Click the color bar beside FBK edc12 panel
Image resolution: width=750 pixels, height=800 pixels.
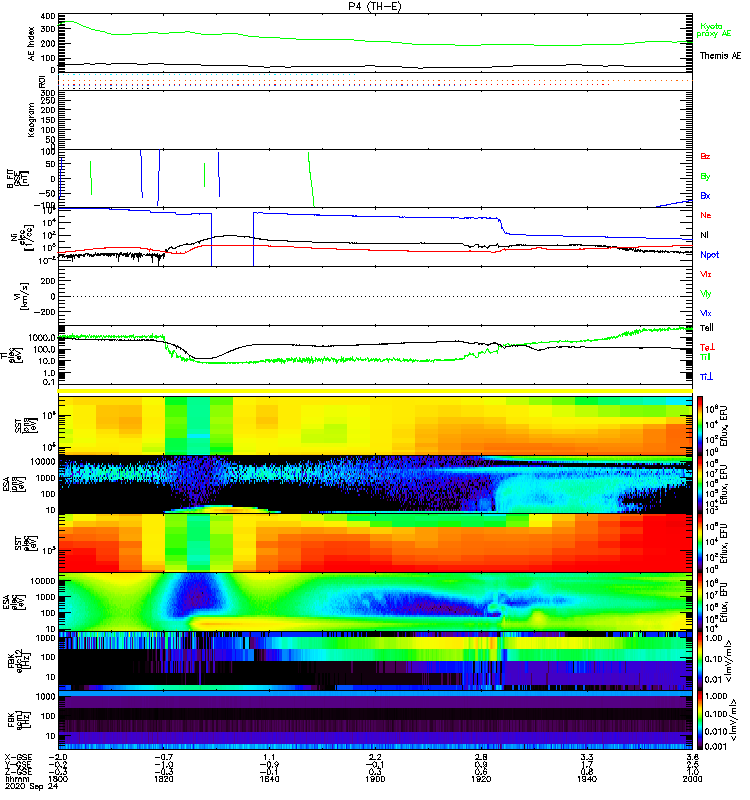pyautogui.click(x=700, y=661)
